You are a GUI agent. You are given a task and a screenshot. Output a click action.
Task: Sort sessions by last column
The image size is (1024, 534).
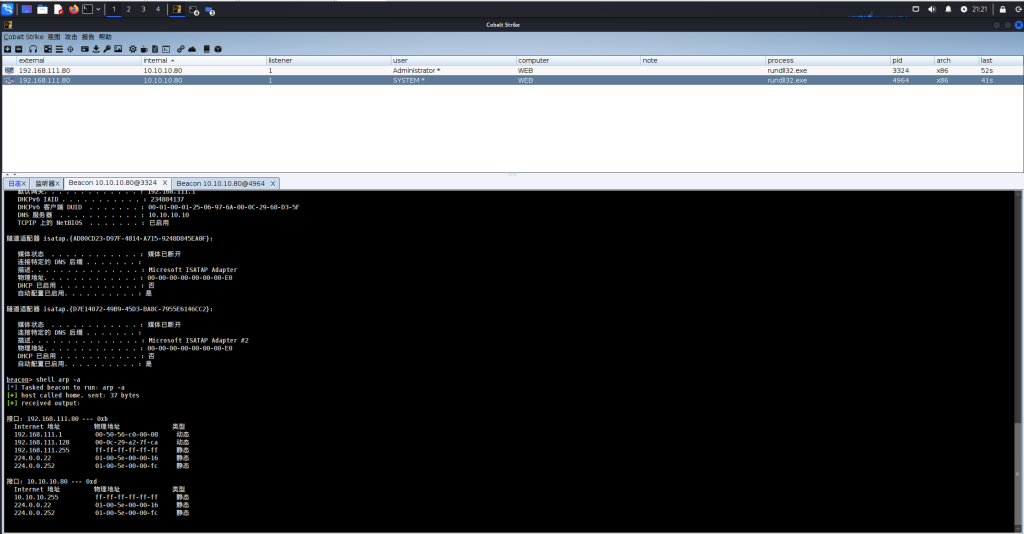(1000, 60)
